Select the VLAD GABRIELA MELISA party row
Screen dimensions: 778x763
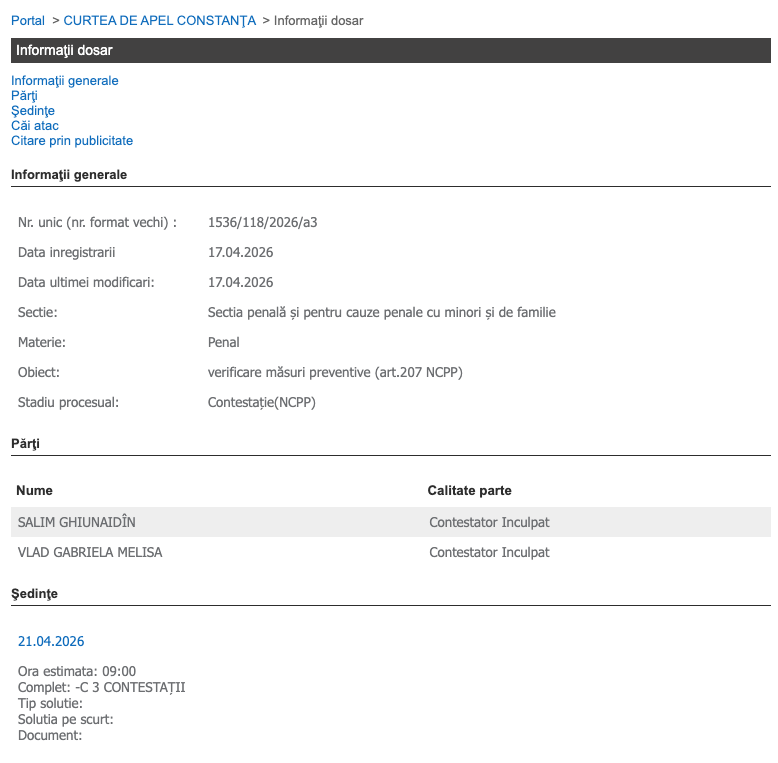[90, 552]
